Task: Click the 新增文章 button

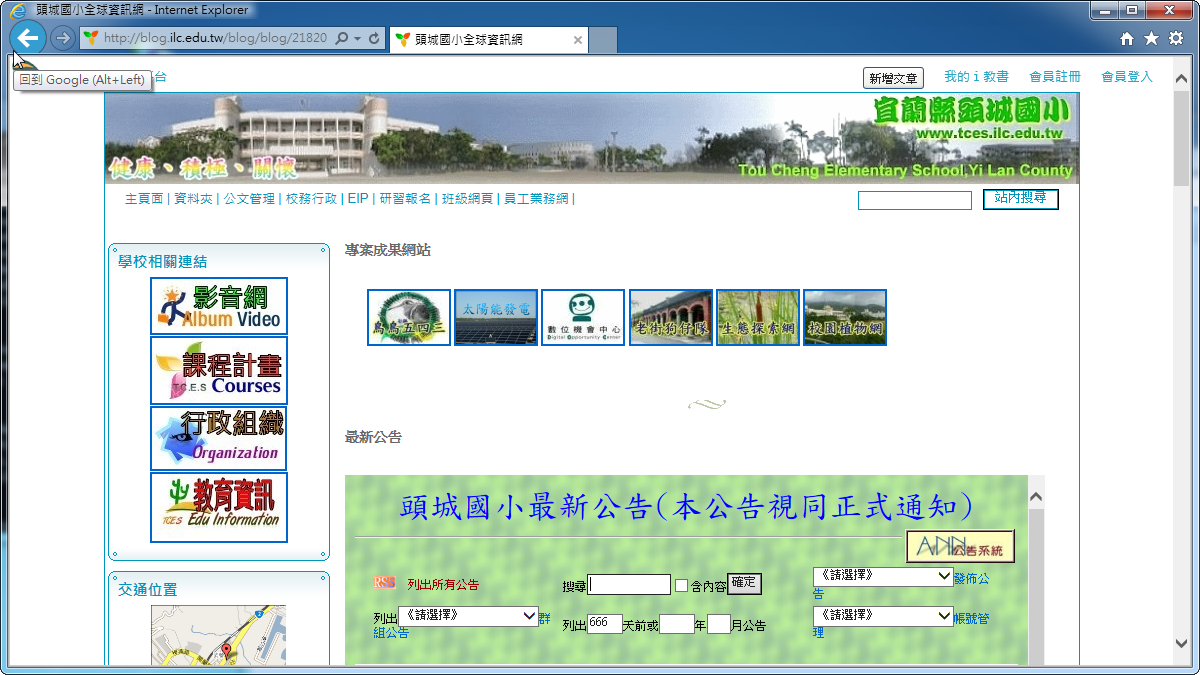Action: (892, 78)
